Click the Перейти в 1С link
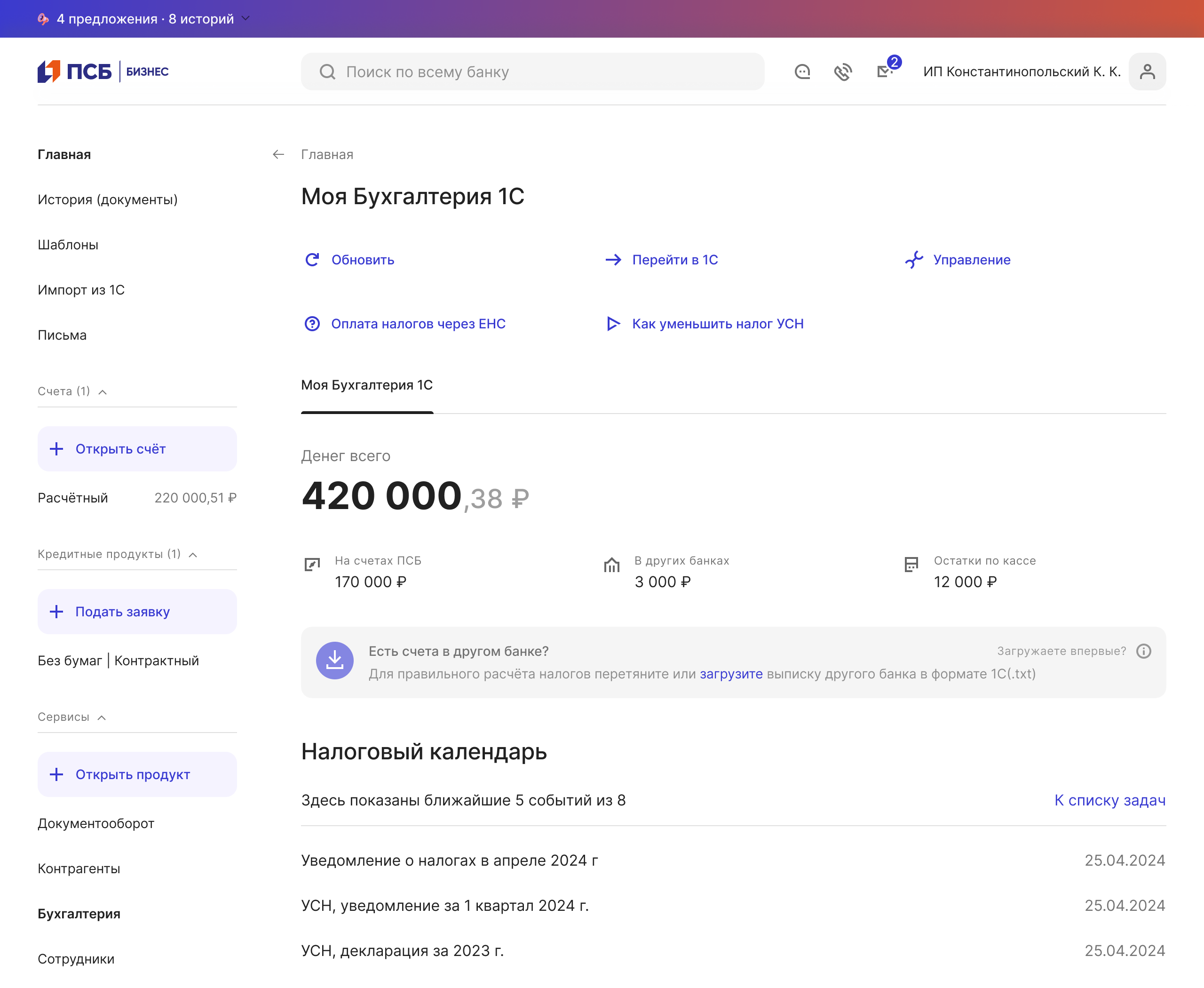Screen dimensions: 1204x988 675,260
